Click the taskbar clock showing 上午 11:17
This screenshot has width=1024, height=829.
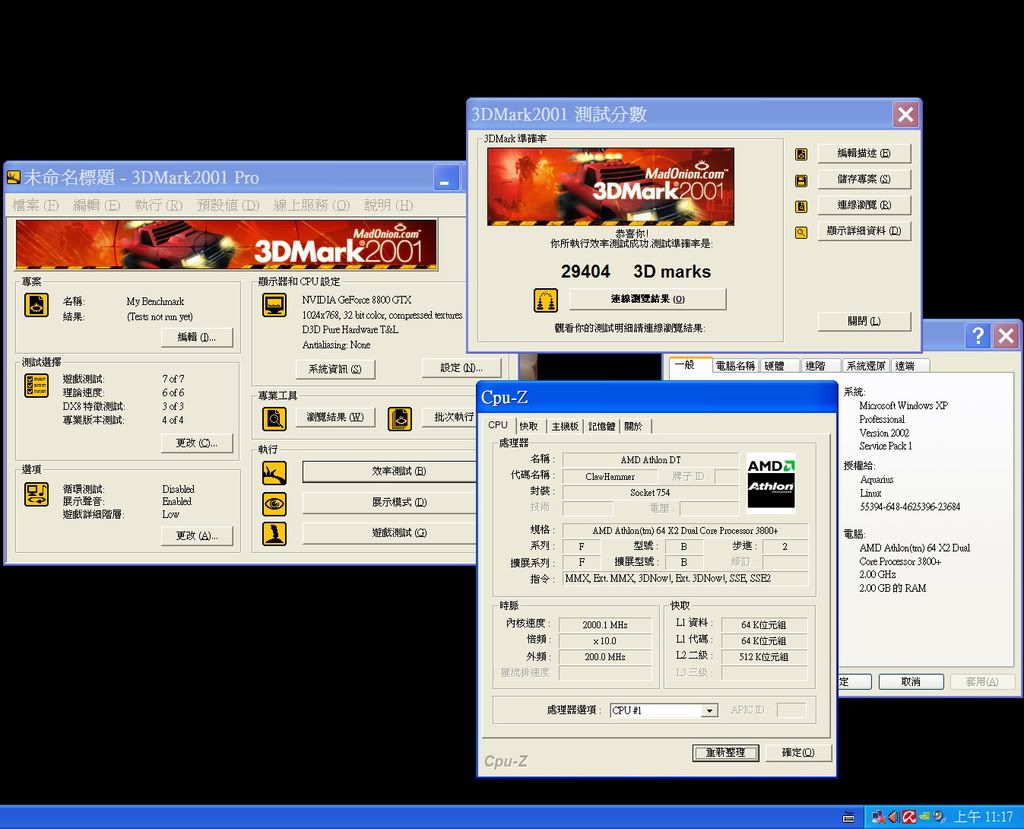point(984,817)
